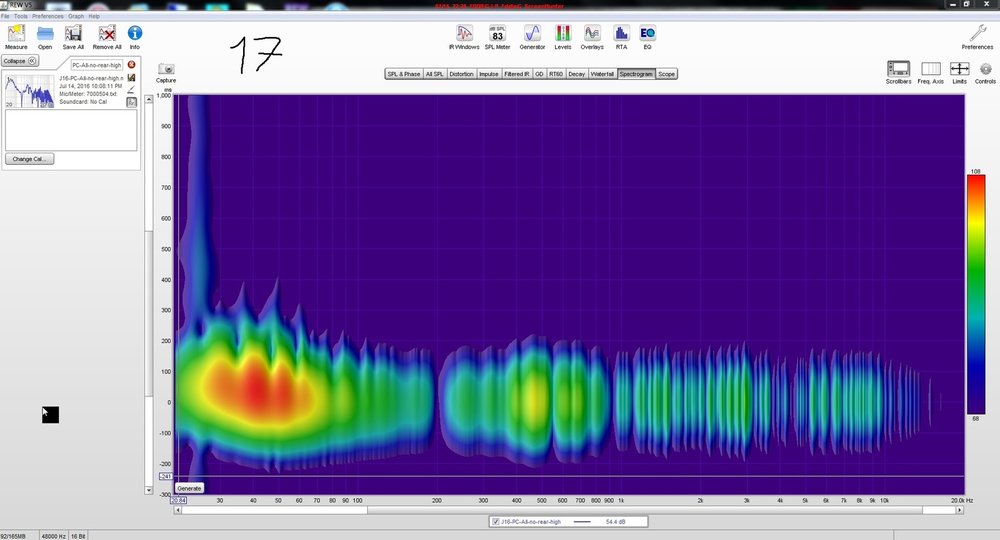Open the Overlays window
This screenshot has height=540, width=1000.
pos(592,34)
